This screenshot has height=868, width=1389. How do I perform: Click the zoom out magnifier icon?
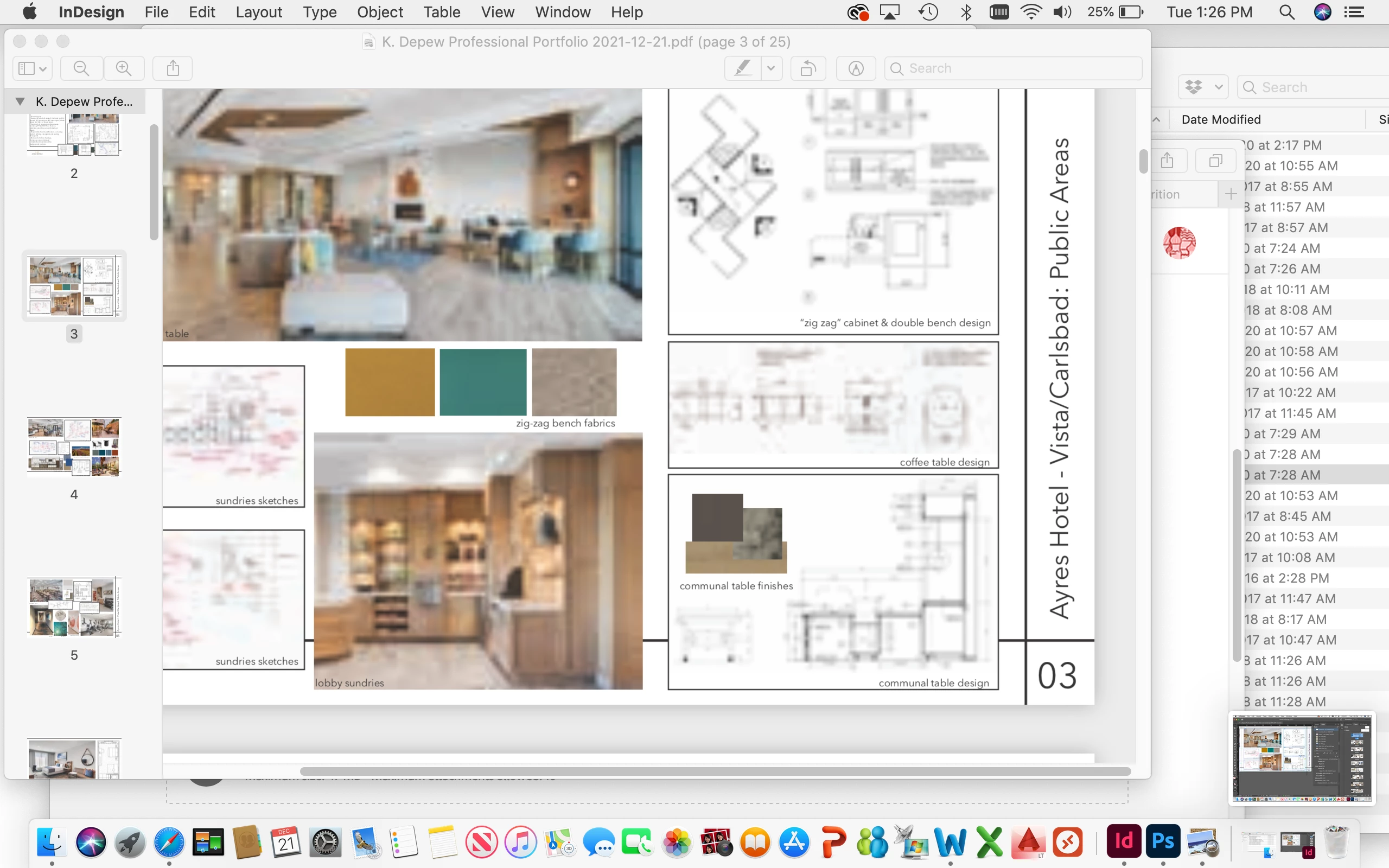coord(81,68)
